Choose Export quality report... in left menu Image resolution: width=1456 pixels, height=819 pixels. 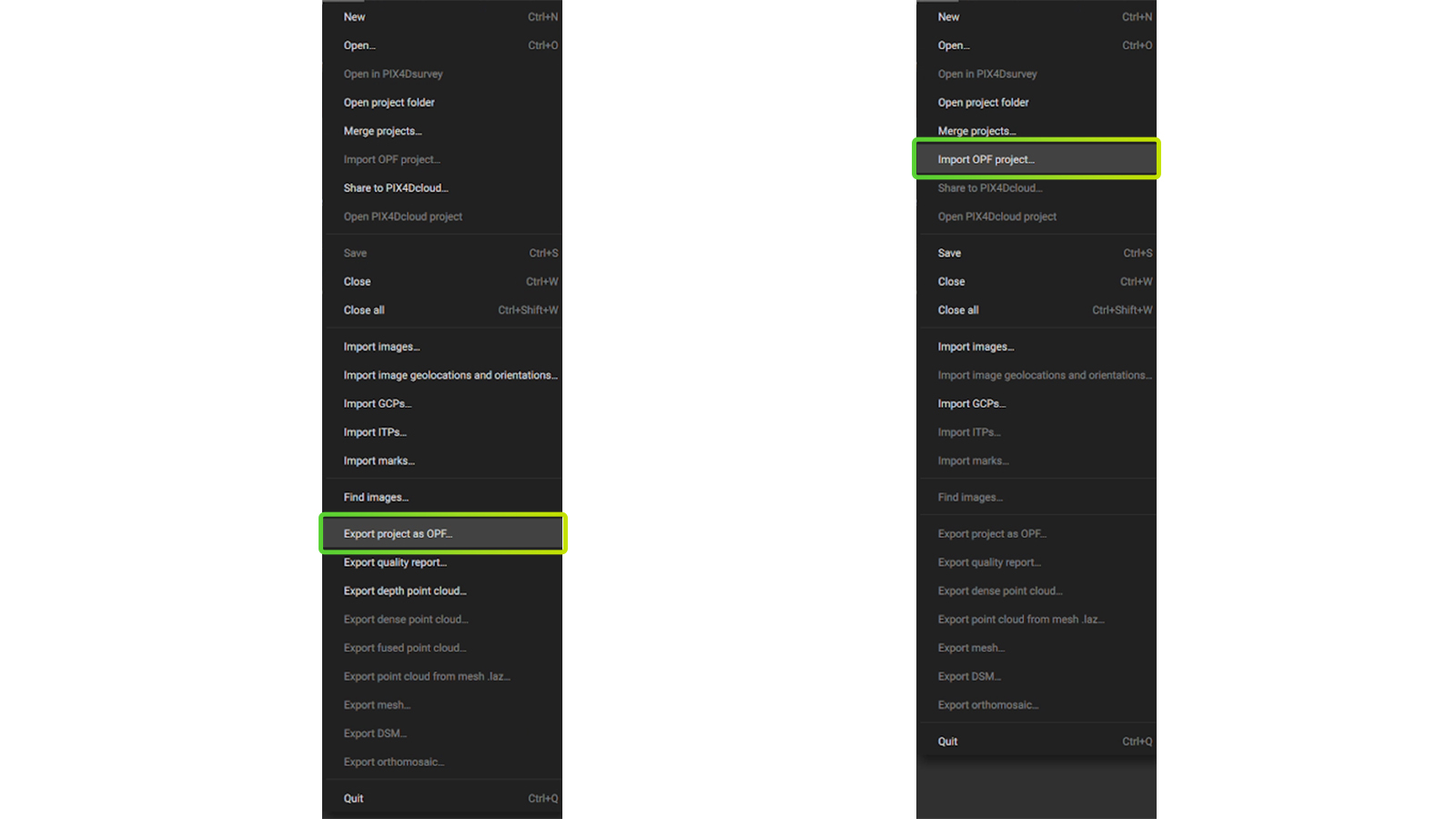tap(442, 562)
